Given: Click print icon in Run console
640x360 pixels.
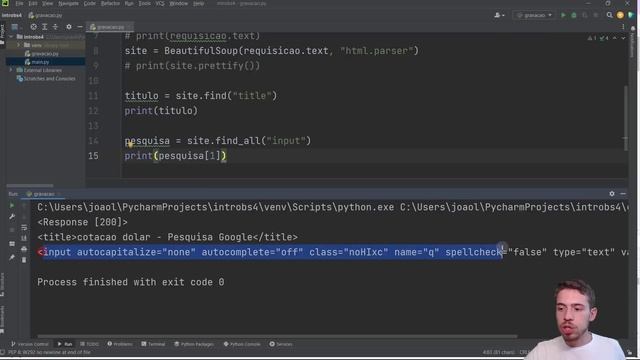Looking at the screenshot, I should click(24, 249).
